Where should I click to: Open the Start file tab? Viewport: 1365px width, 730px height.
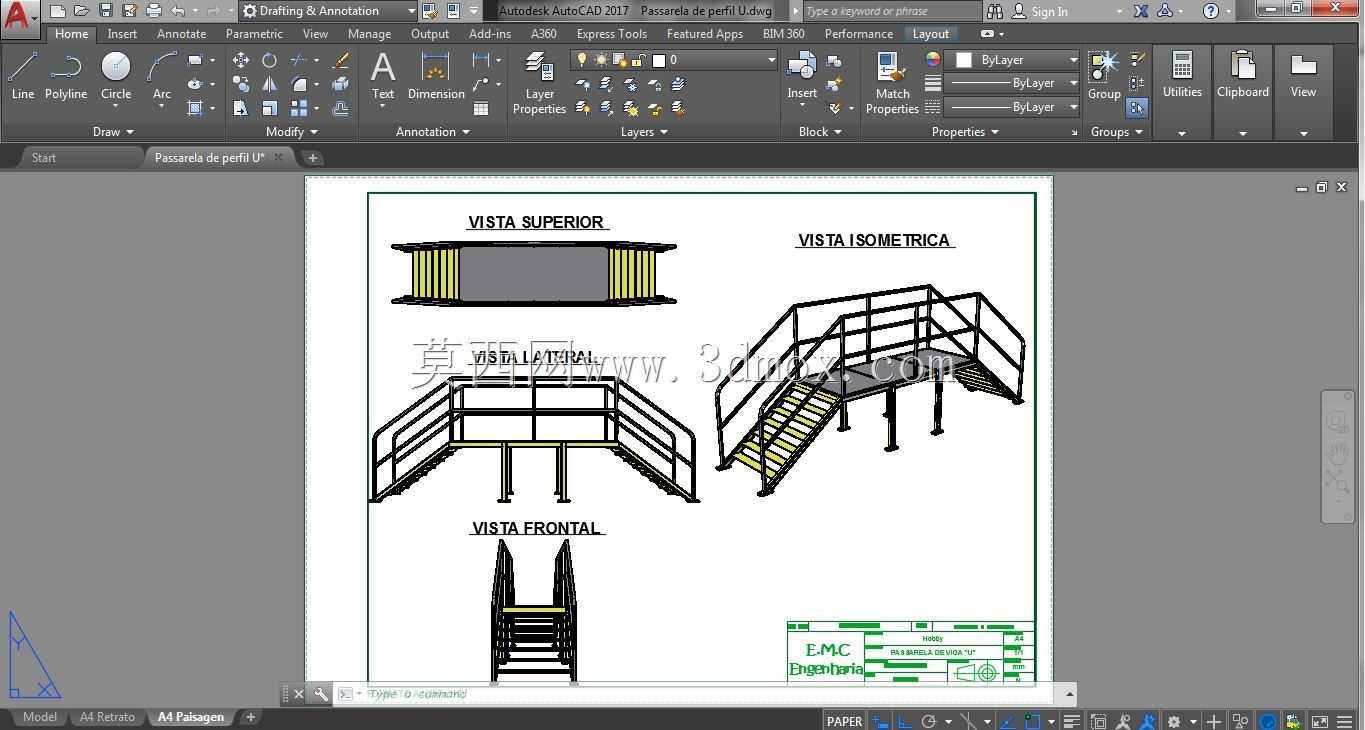(44, 157)
